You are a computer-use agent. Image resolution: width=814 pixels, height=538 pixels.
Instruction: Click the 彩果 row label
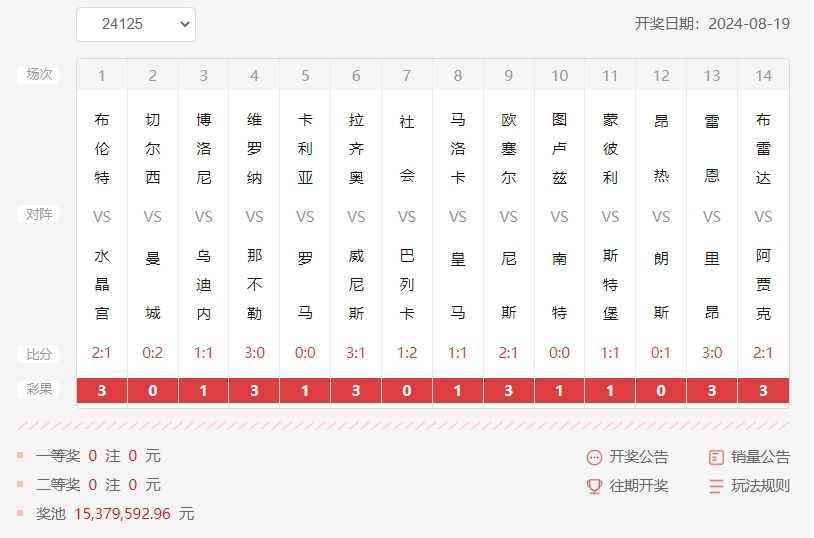(39, 390)
